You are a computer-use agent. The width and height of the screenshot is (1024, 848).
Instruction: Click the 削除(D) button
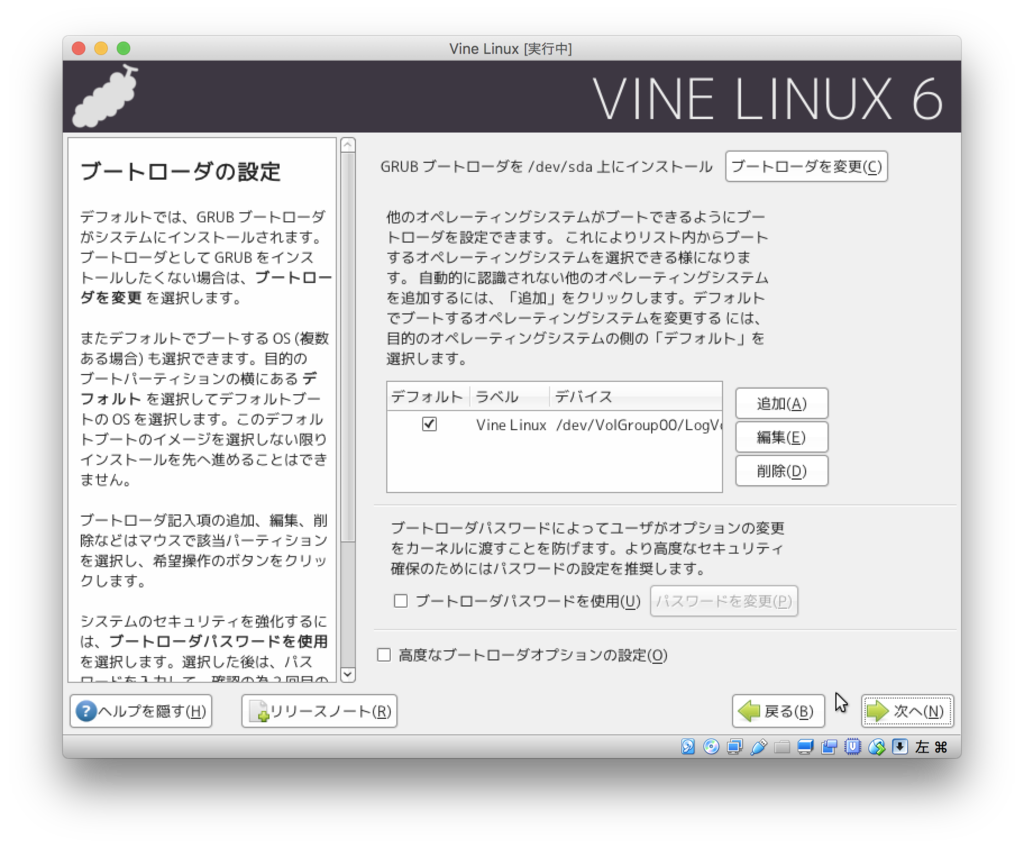tap(782, 471)
